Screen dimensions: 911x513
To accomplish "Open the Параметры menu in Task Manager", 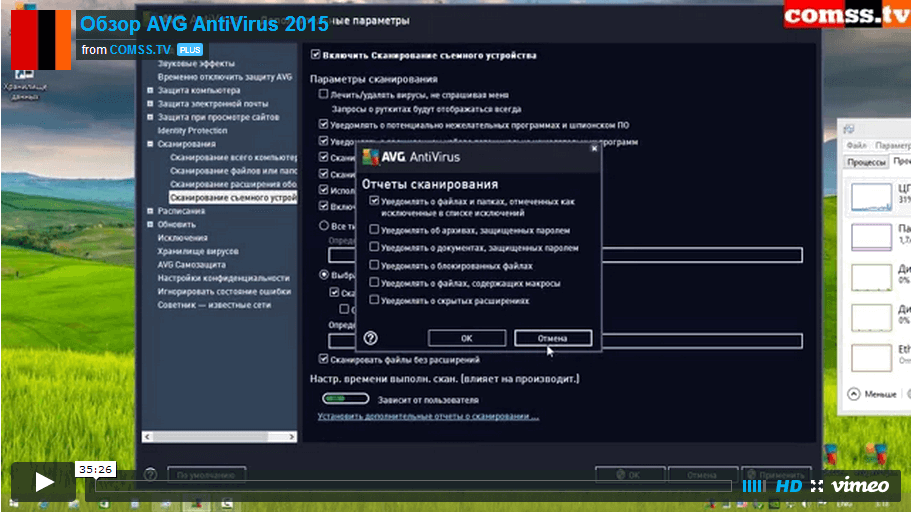I will [x=892, y=145].
